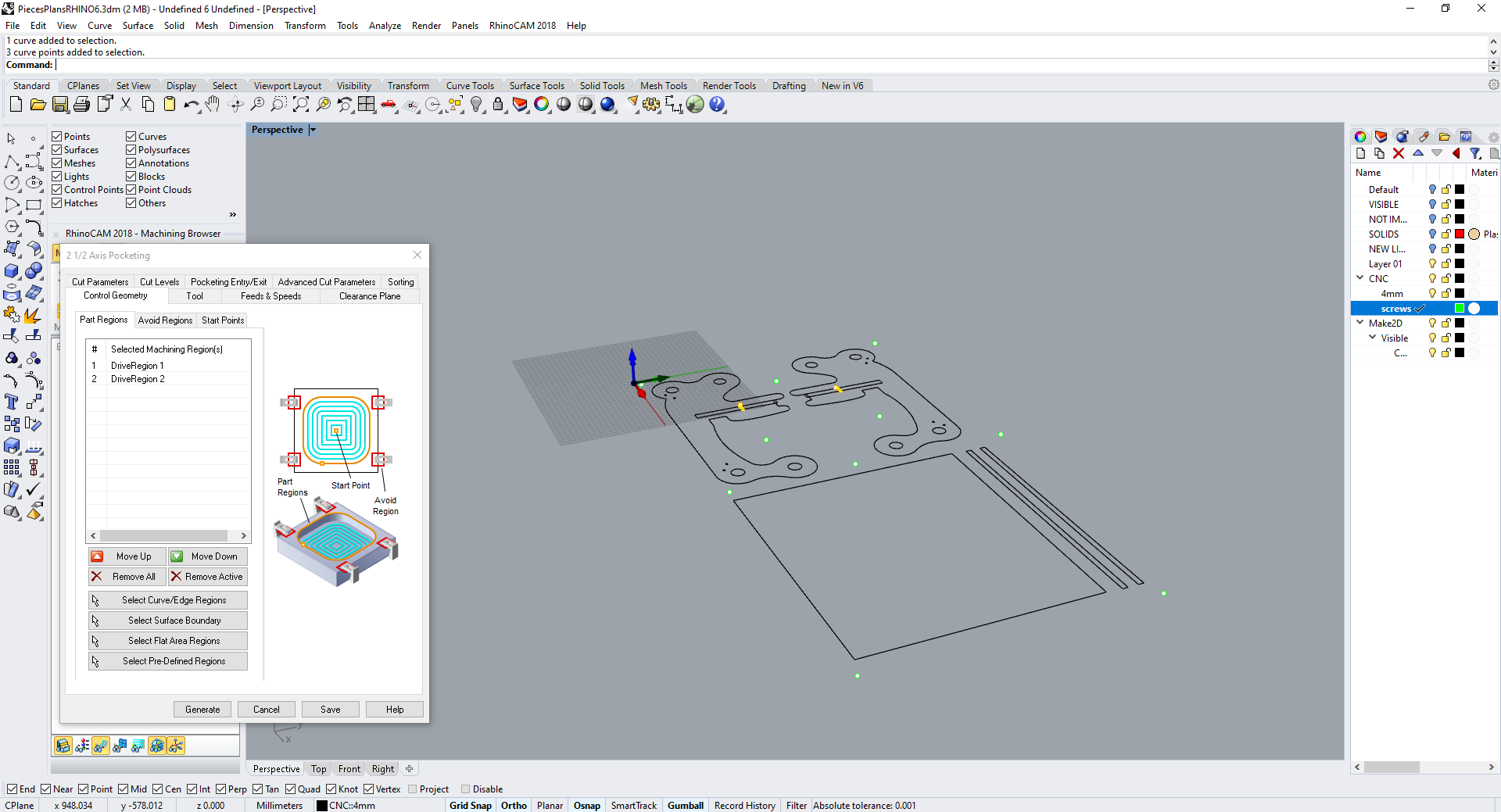Image resolution: width=1501 pixels, height=812 pixels.
Task: Click the Remove All button
Action: (127, 577)
